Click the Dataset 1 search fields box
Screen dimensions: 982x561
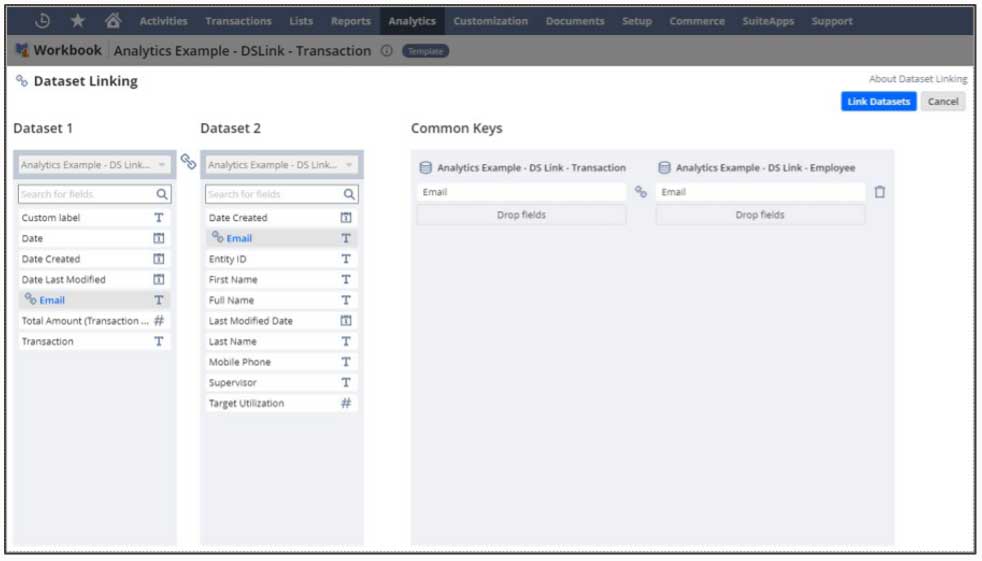85,194
